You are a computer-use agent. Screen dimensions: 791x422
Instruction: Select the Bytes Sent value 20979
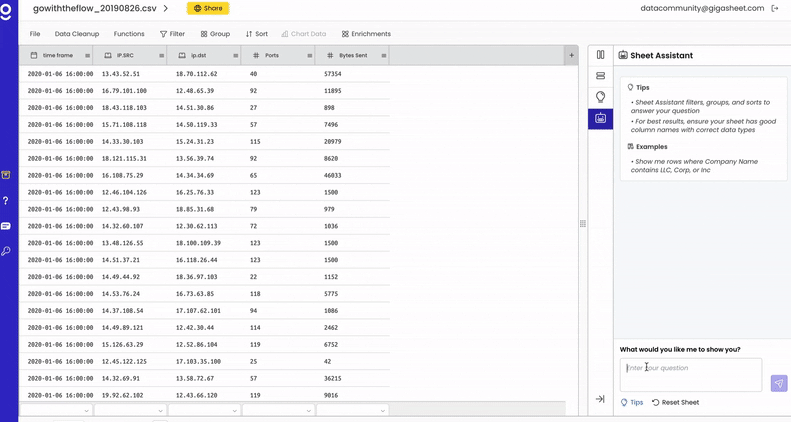(x=332, y=142)
